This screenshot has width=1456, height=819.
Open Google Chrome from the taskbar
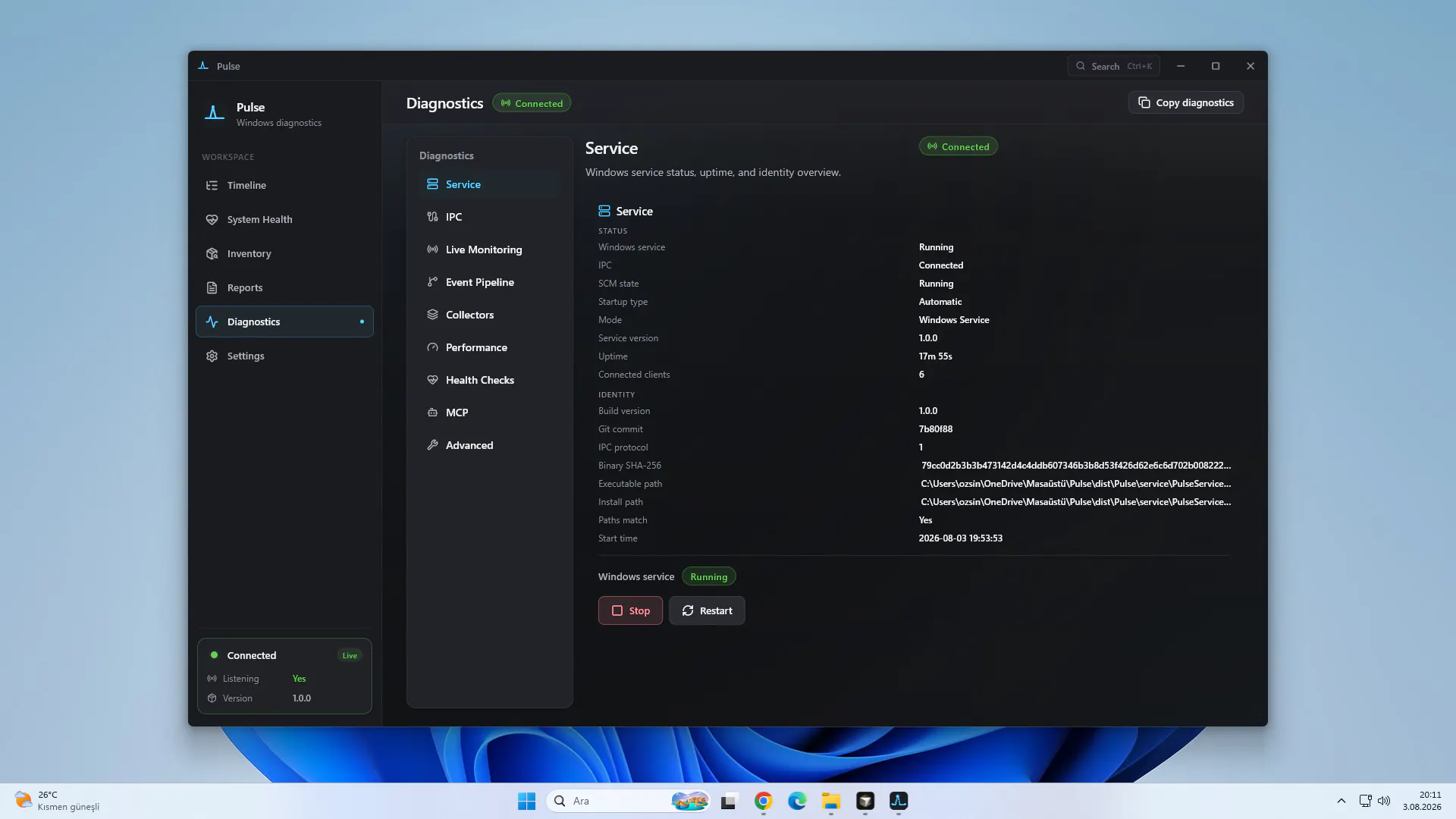click(x=763, y=801)
